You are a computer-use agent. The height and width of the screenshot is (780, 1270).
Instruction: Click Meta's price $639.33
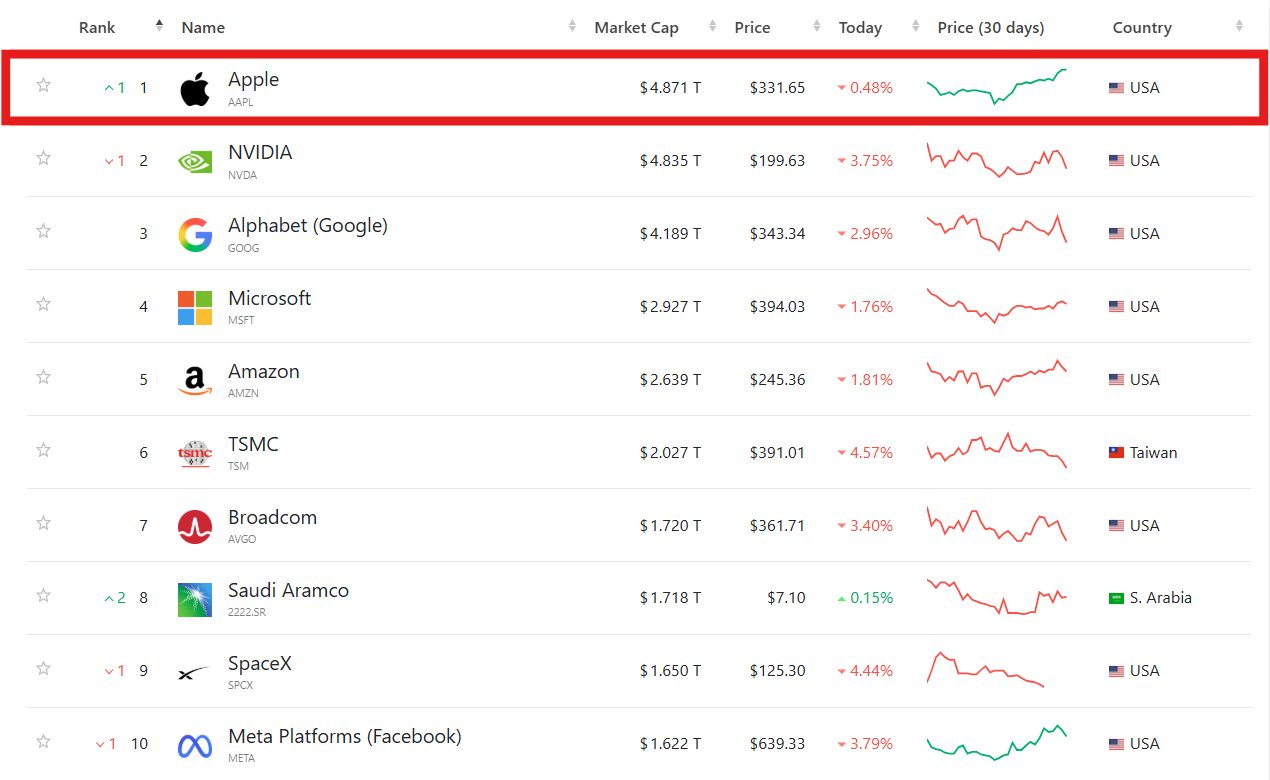777,744
